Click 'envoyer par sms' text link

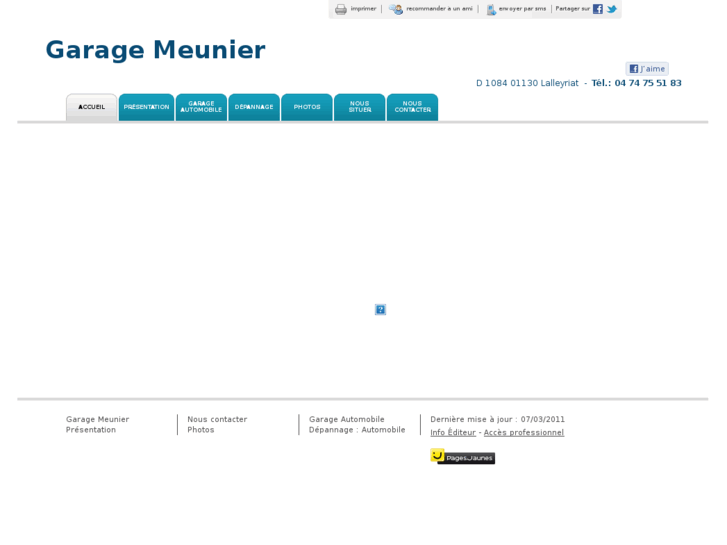click(522, 9)
